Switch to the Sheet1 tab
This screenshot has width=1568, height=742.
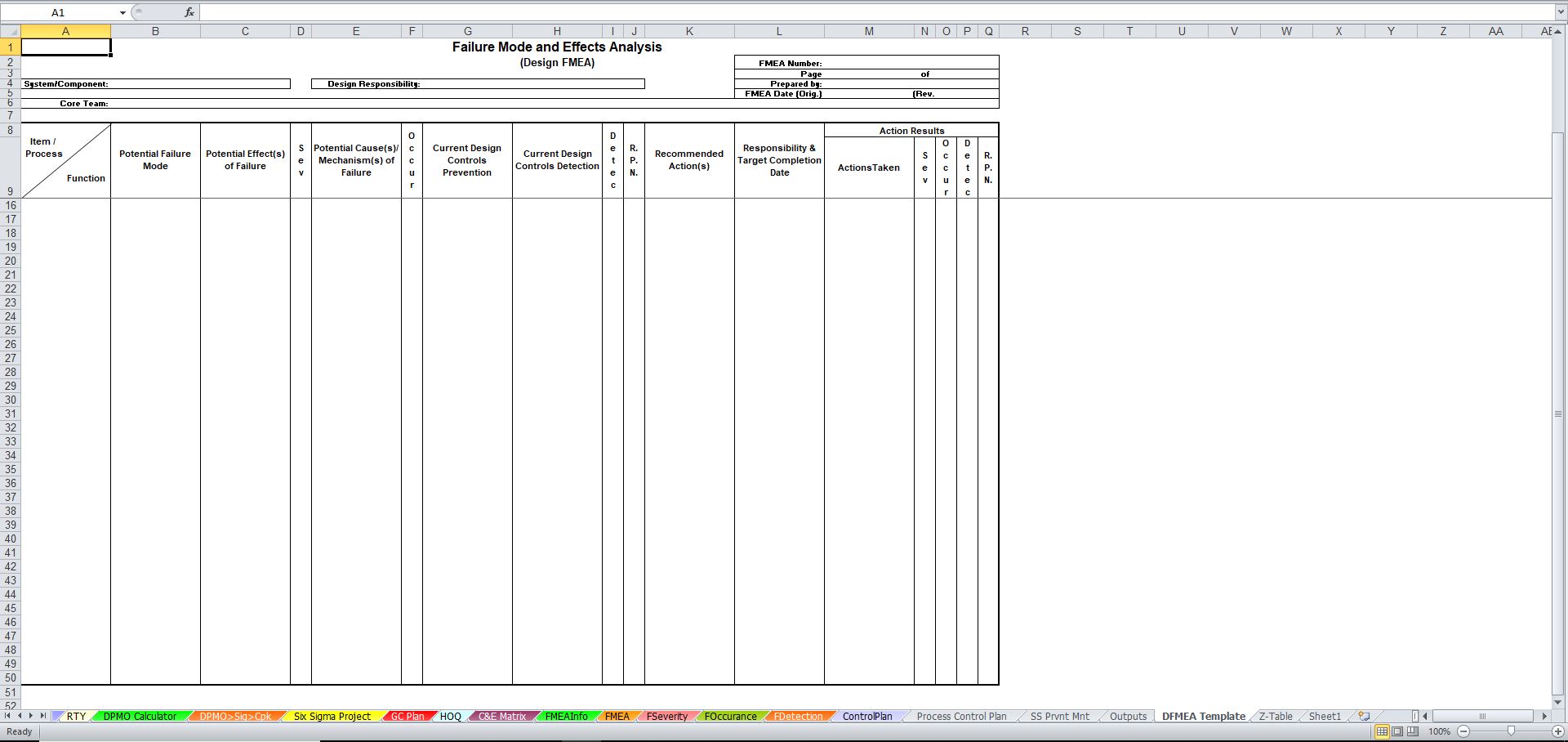[x=1325, y=717]
